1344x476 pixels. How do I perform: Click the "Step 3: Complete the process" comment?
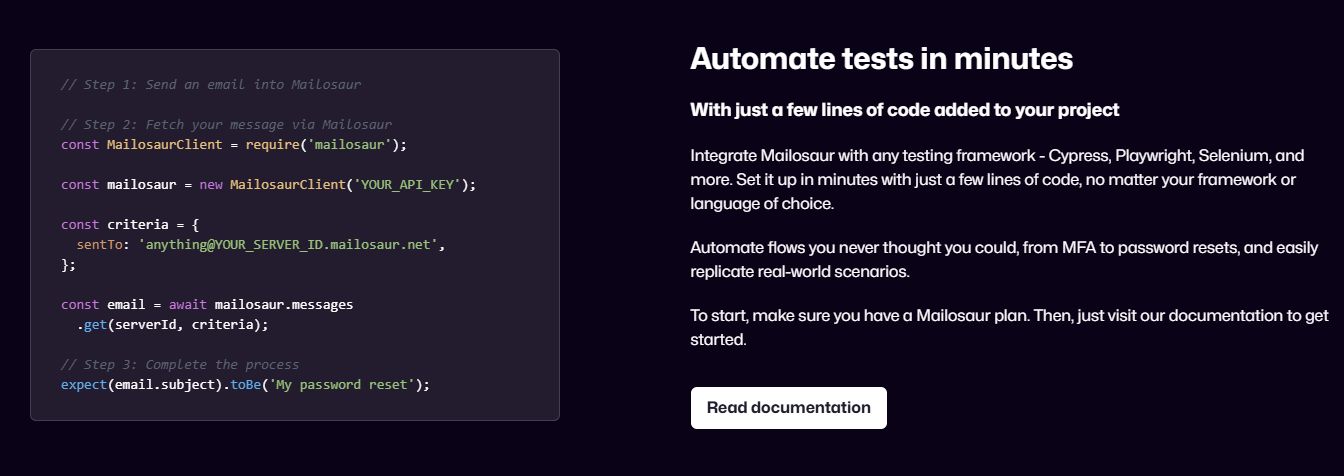(x=180, y=365)
